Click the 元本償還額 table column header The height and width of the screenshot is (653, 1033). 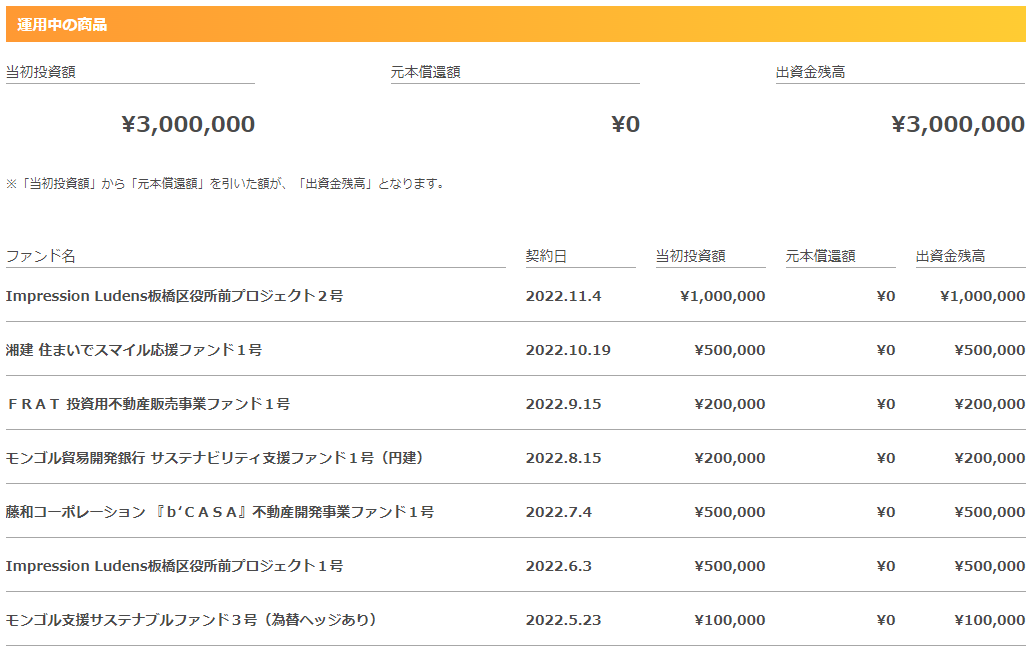click(x=820, y=256)
